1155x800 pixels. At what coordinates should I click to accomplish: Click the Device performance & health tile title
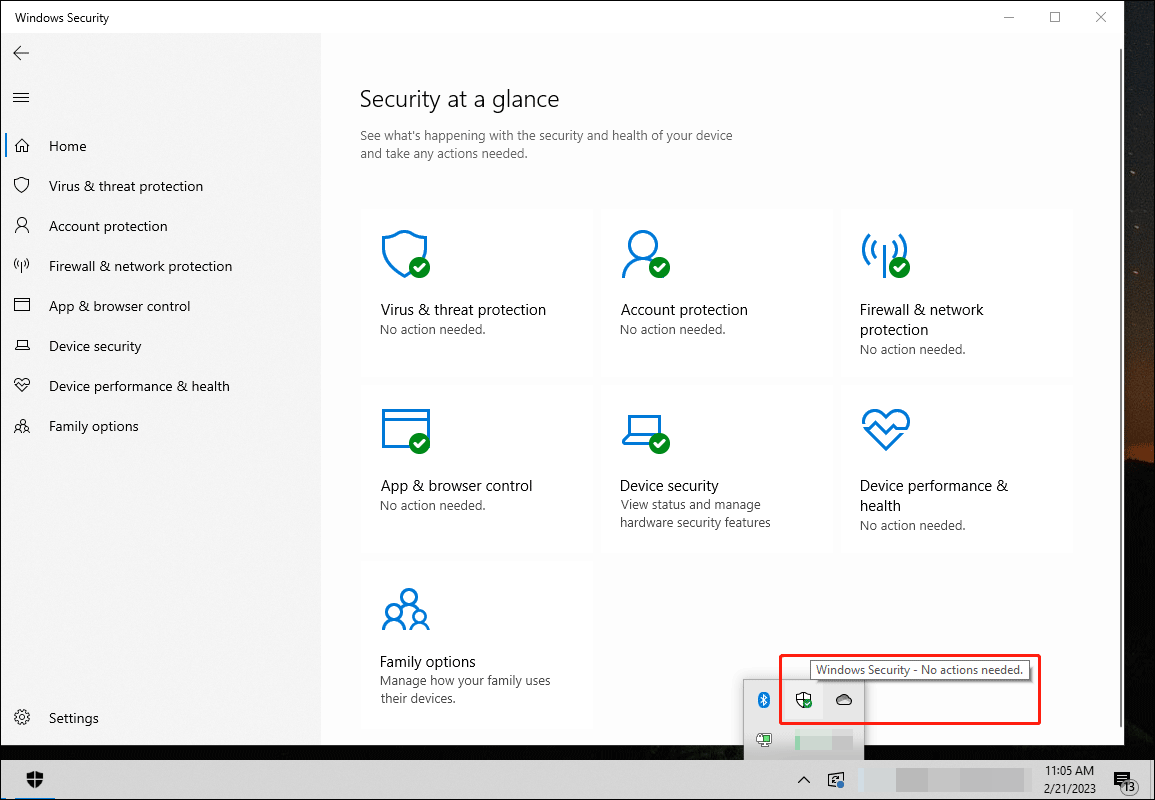coord(934,495)
